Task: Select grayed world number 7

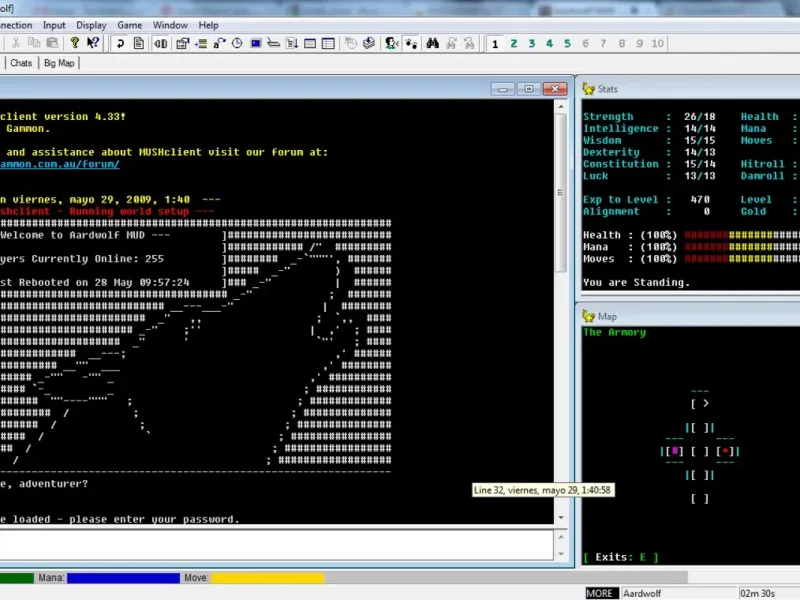Action: pyautogui.click(x=603, y=44)
